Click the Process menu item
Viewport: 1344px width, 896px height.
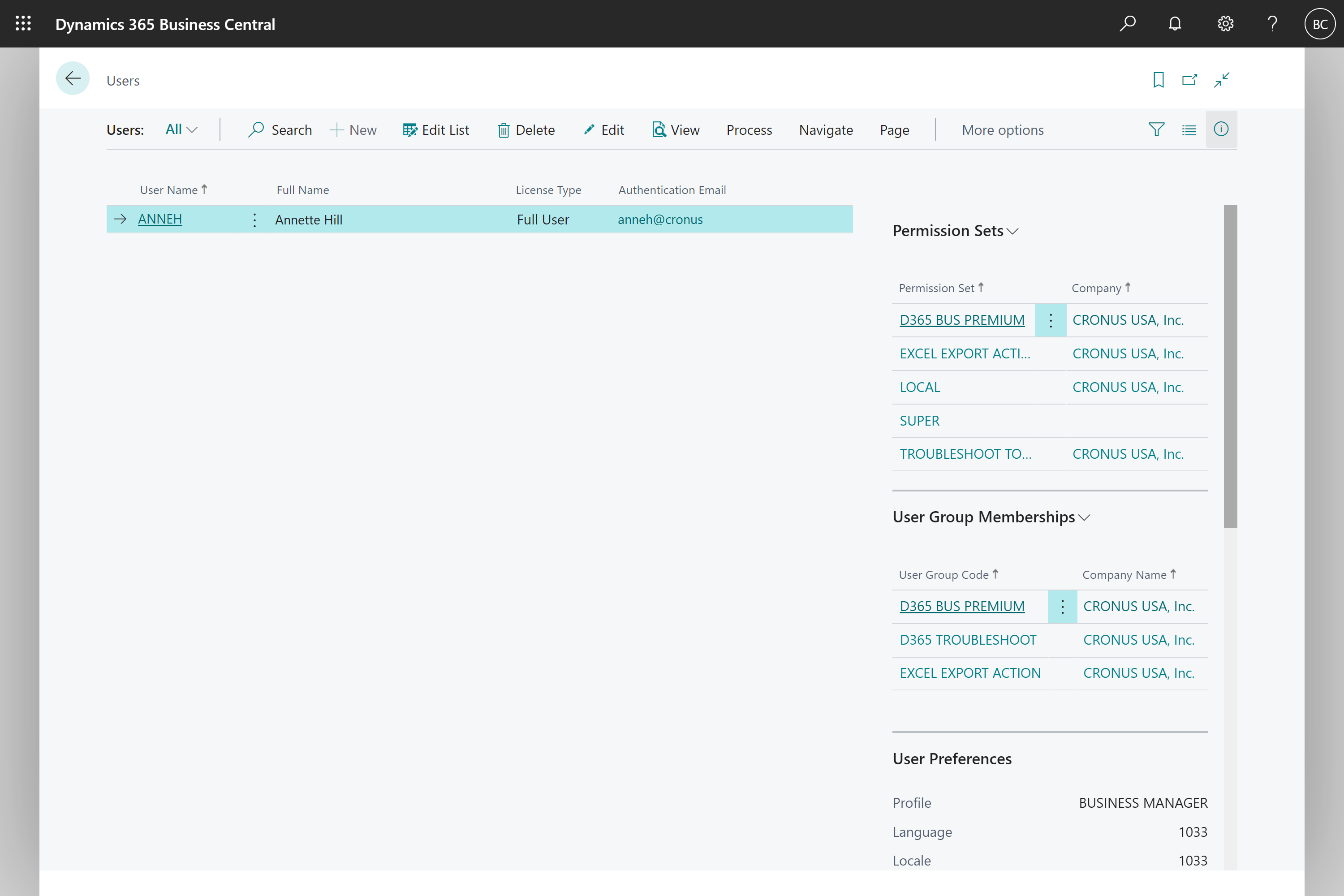click(748, 129)
